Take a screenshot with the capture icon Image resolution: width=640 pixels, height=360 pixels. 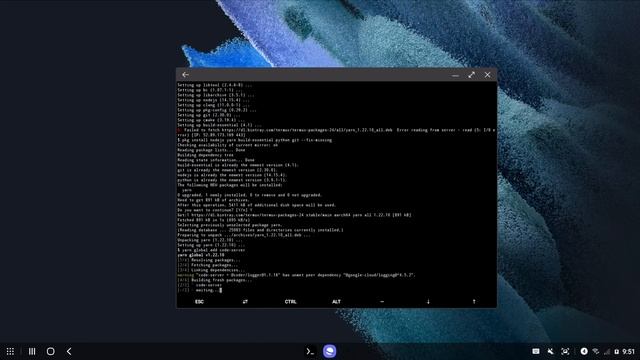click(x=565, y=351)
